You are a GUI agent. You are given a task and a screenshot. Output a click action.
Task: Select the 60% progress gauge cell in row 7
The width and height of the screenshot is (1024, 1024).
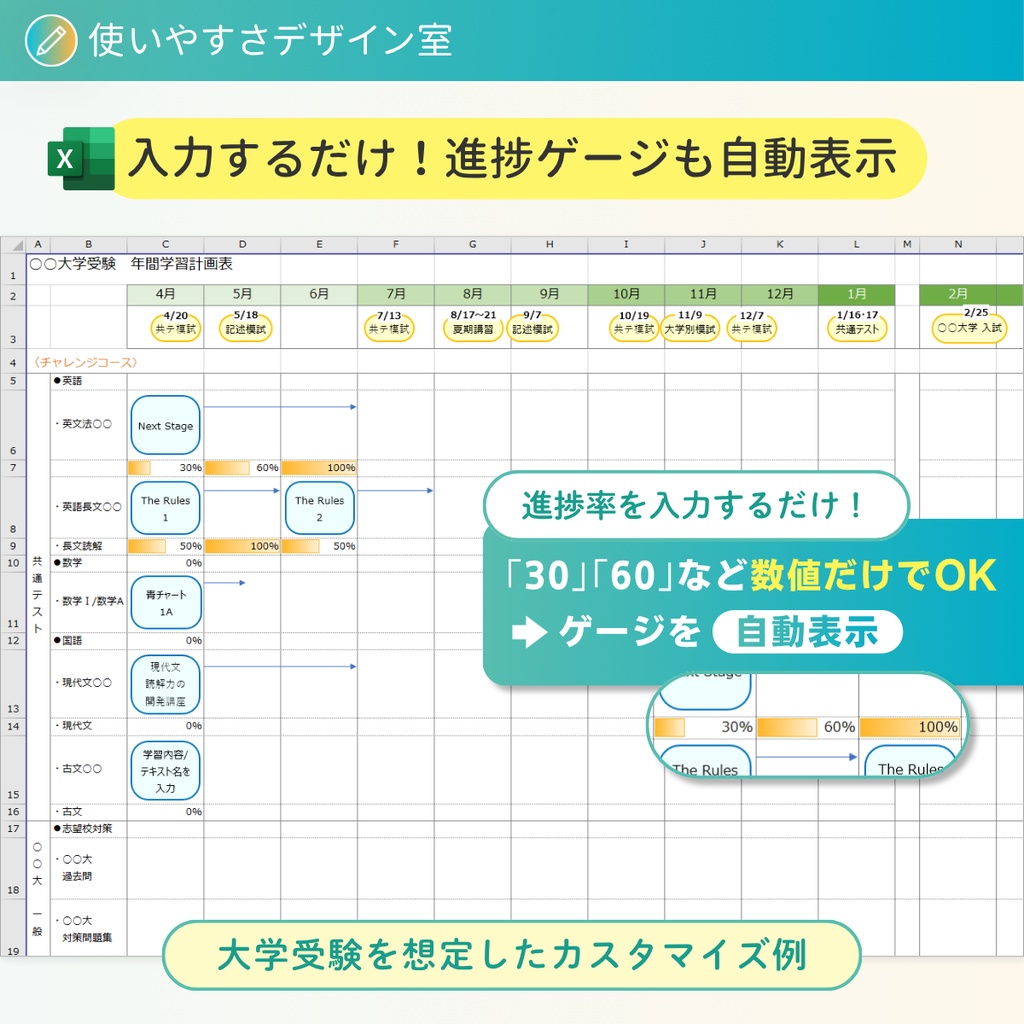coord(242,468)
